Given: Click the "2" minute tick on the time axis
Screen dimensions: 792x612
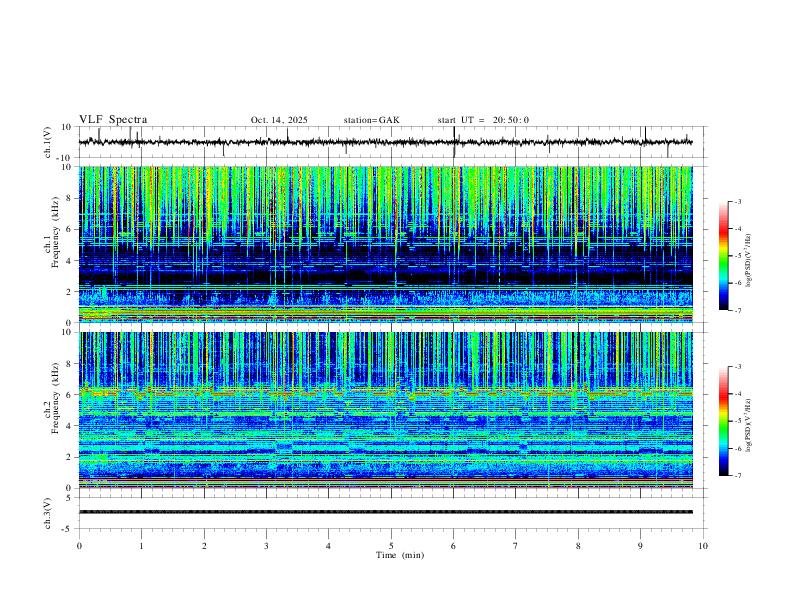Looking at the screenshot, I should pos(204,546).
